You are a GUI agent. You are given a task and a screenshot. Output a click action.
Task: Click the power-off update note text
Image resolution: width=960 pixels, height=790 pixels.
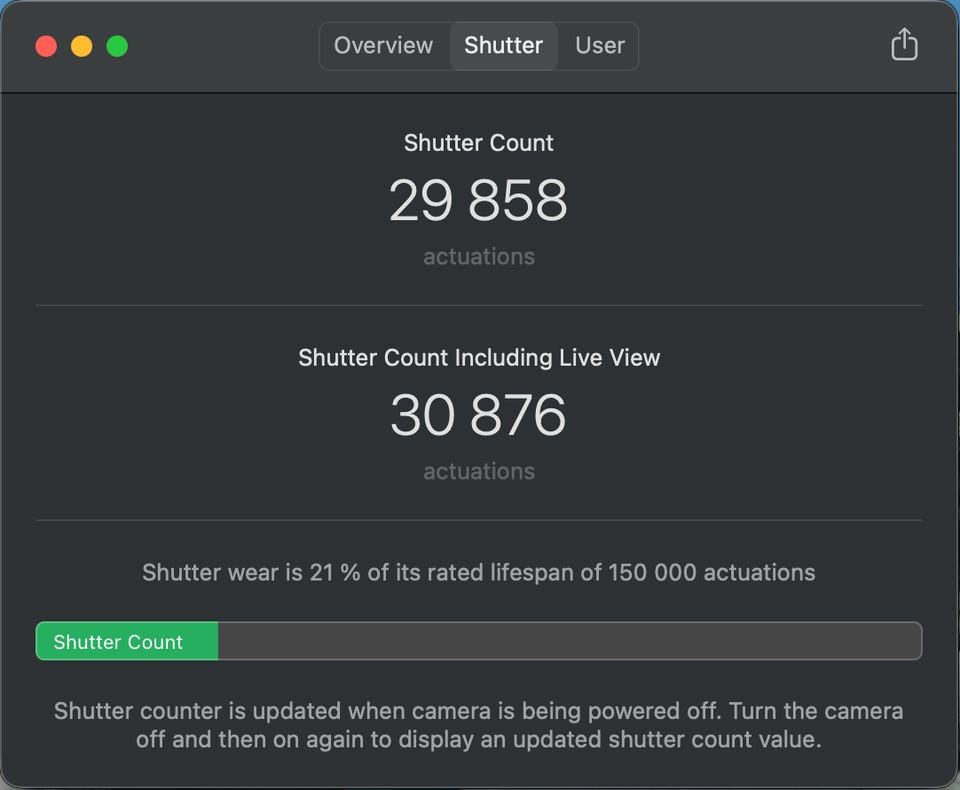(478, 726)
